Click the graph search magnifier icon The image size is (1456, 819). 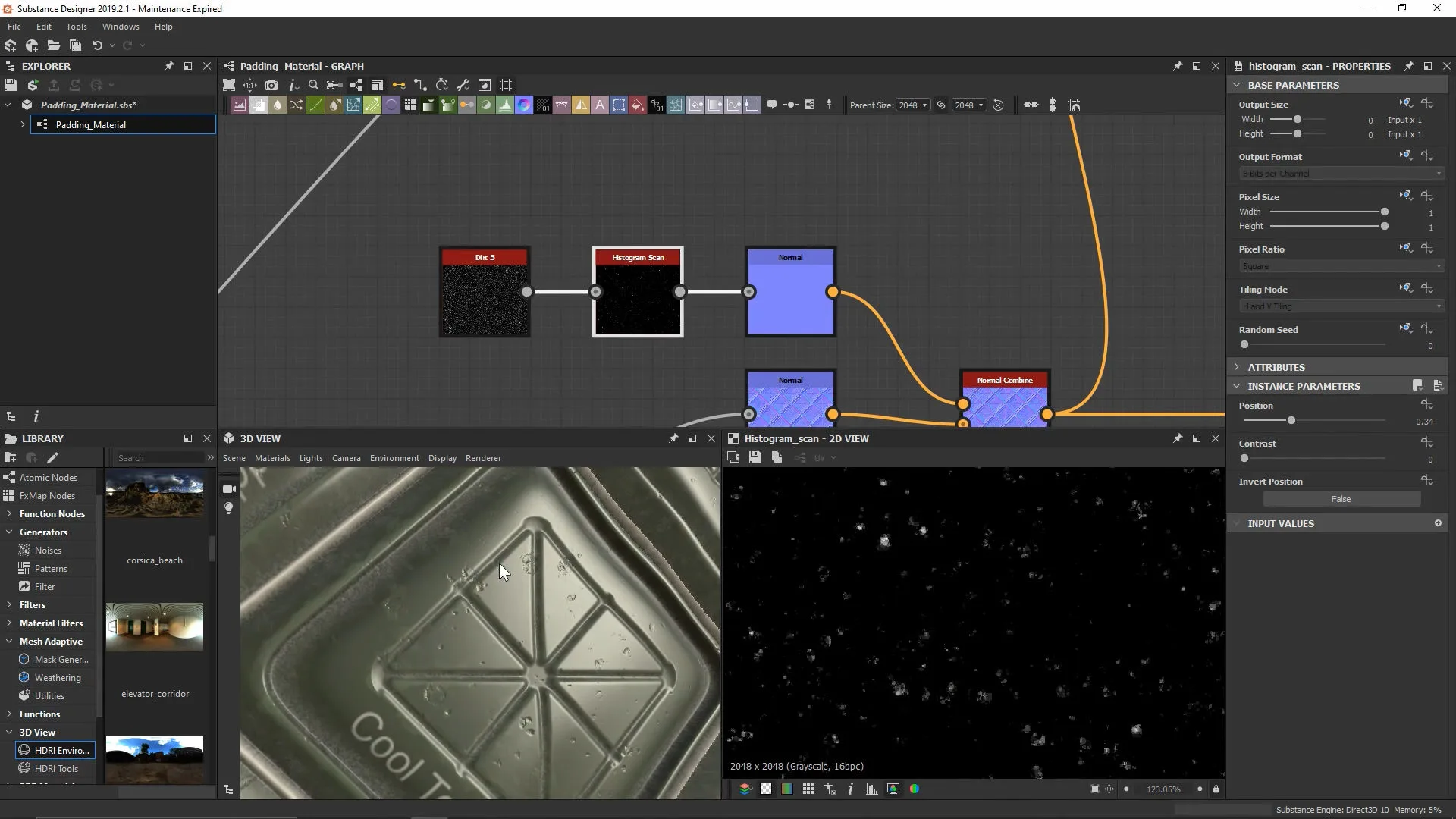click(x=313, y=85)
